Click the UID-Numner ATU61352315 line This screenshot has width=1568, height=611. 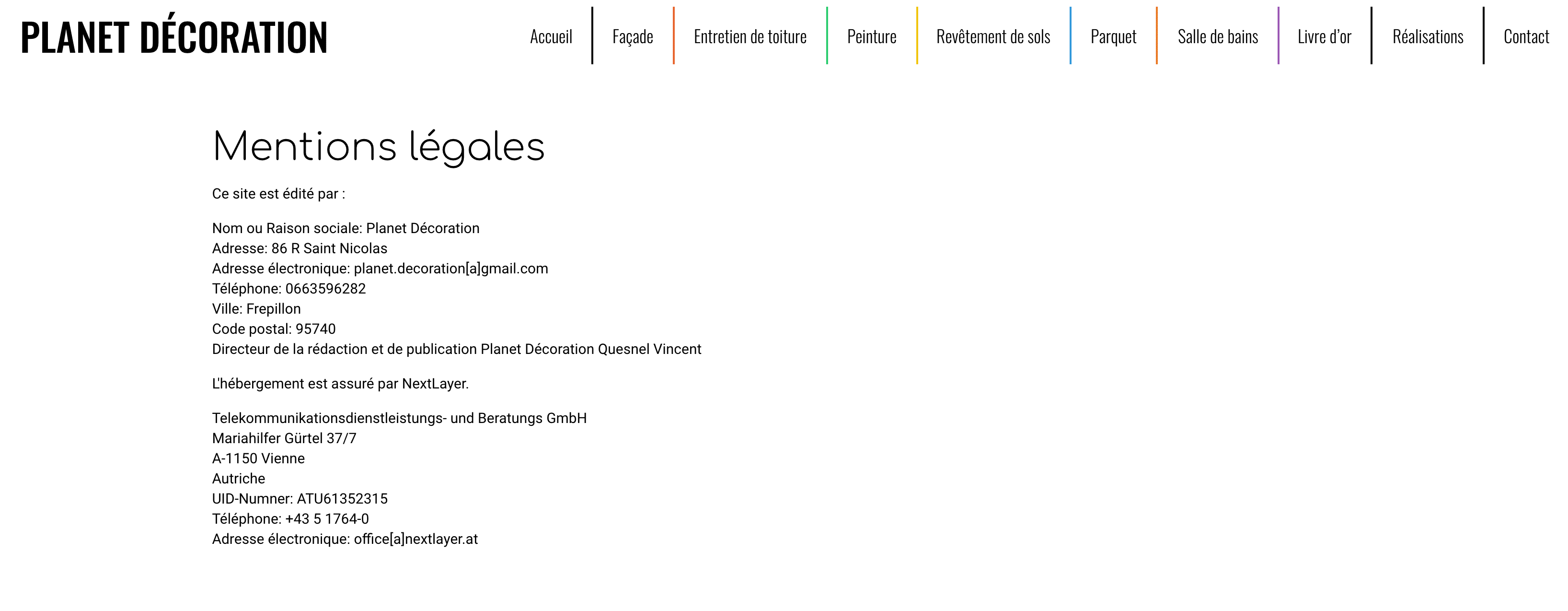click(x=300, y=499)
